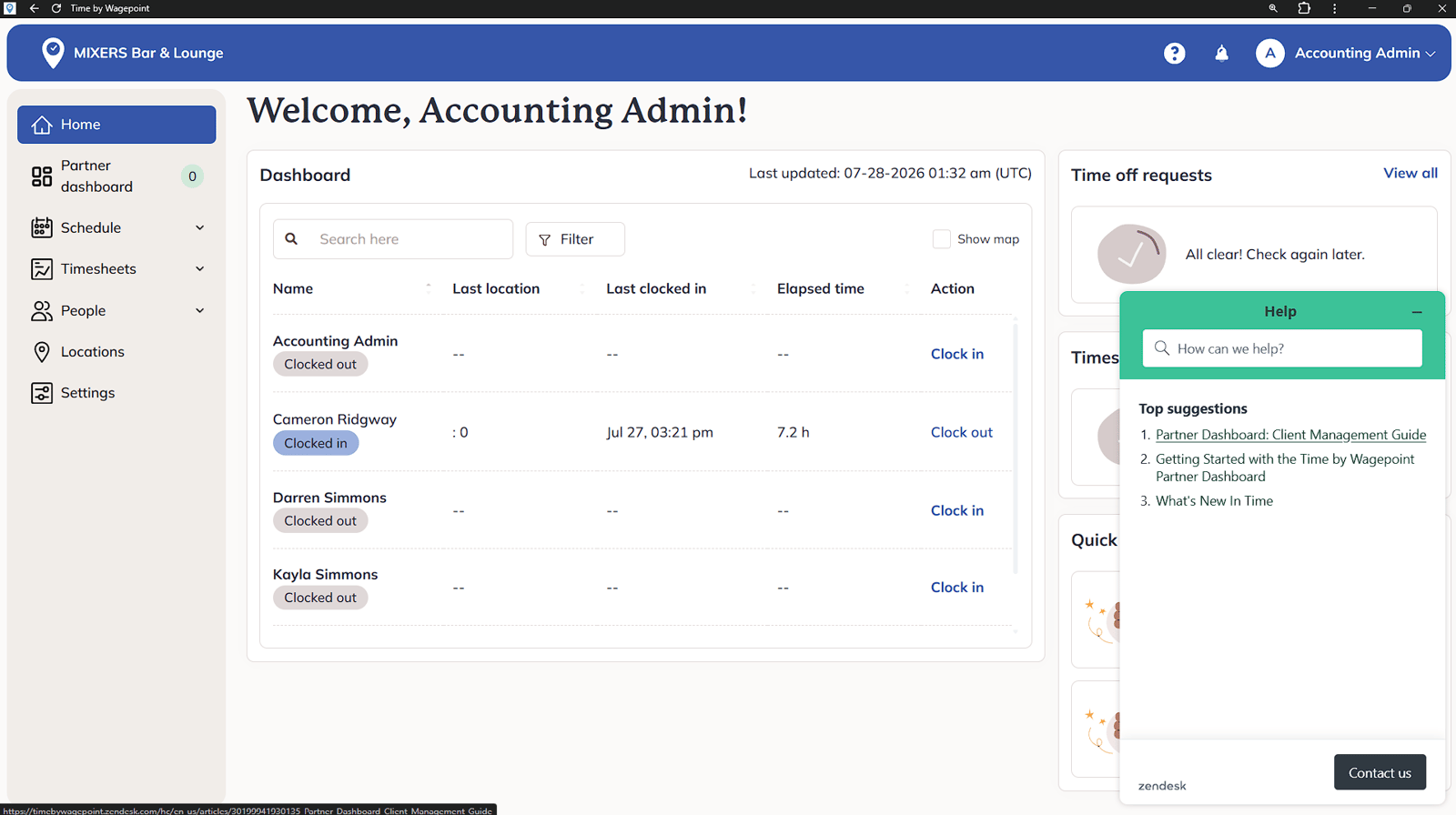Viewport: 1456px width, 815px height.
Task: Click the browser back arrow
Action: [34, 8]
